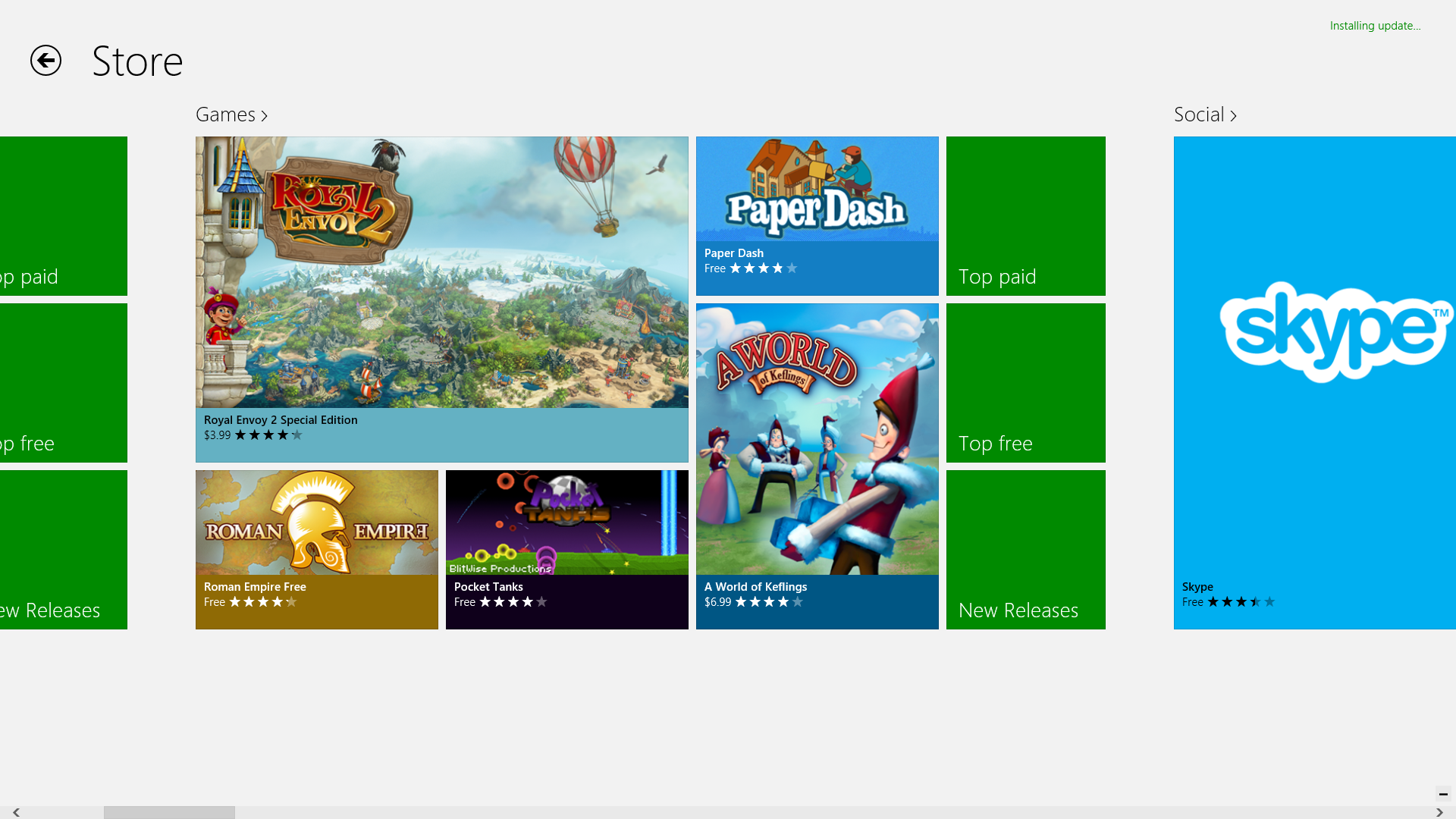This screenshot has width=1456, height=819.
Task: Open Games Top paid list
Action: point(1025,215)
